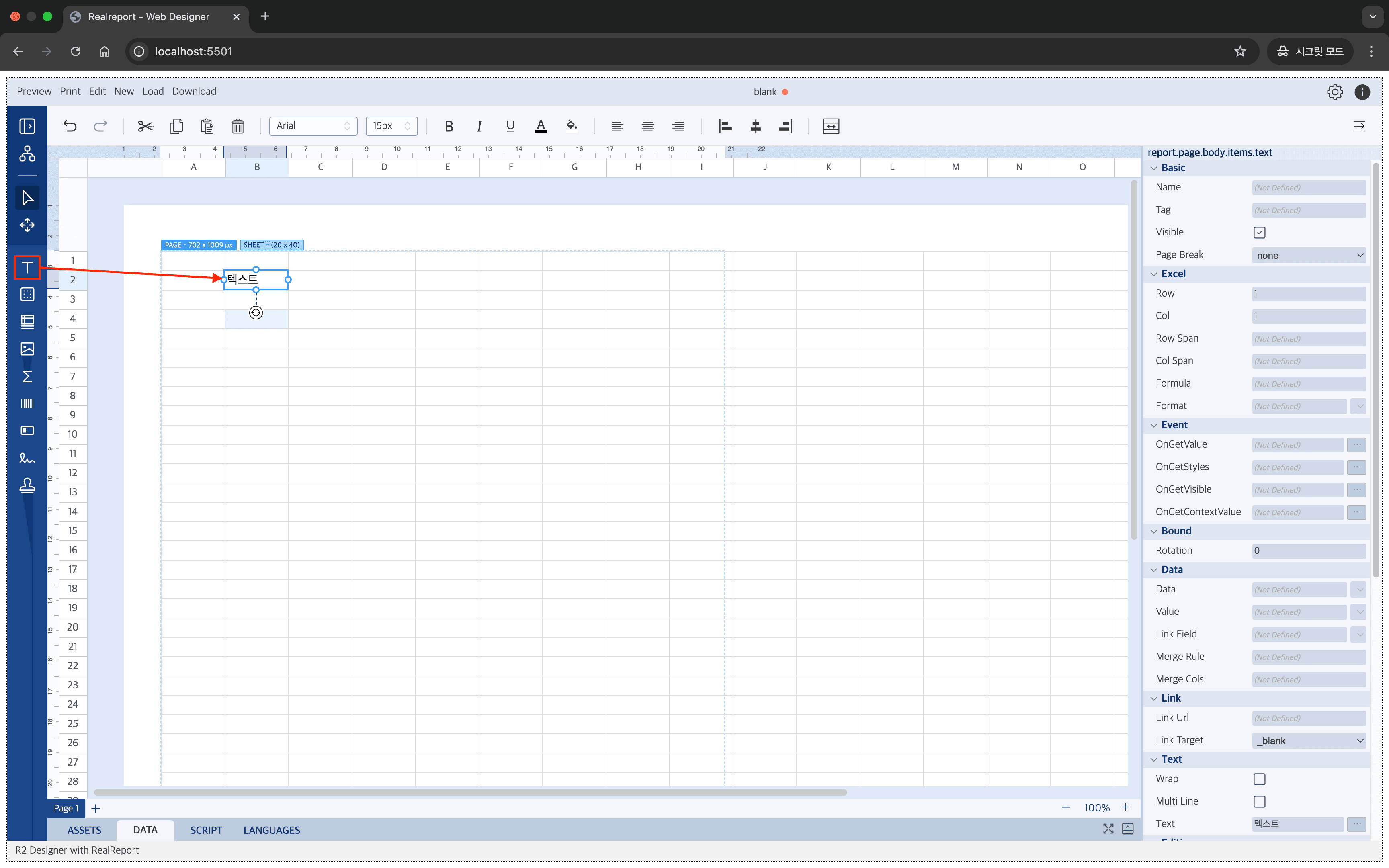Toggle italic formatting

[x=479, y=126]
